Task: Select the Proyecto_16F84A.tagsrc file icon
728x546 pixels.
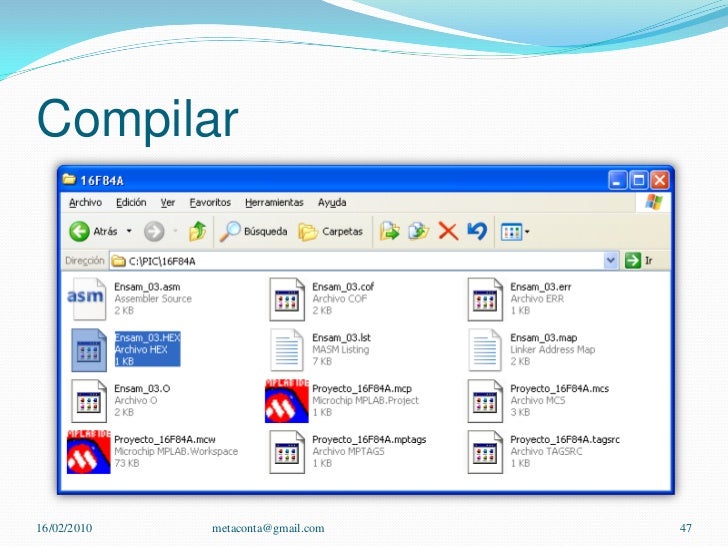Action: coord(485,452)
